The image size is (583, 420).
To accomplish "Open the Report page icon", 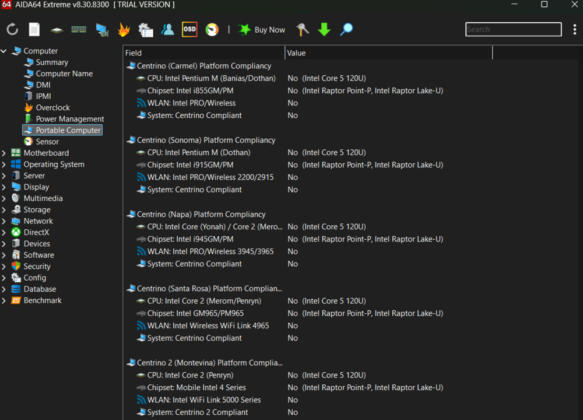I will (x=34, y=29).
